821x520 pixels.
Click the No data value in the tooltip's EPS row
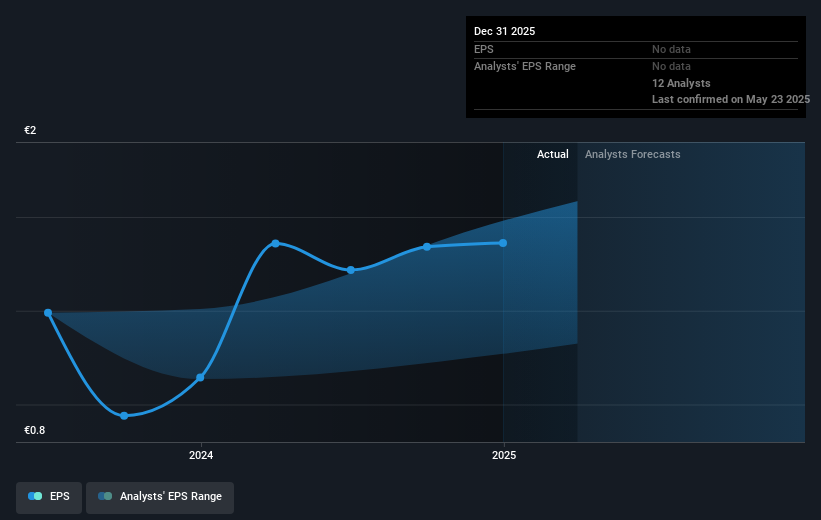671,49
